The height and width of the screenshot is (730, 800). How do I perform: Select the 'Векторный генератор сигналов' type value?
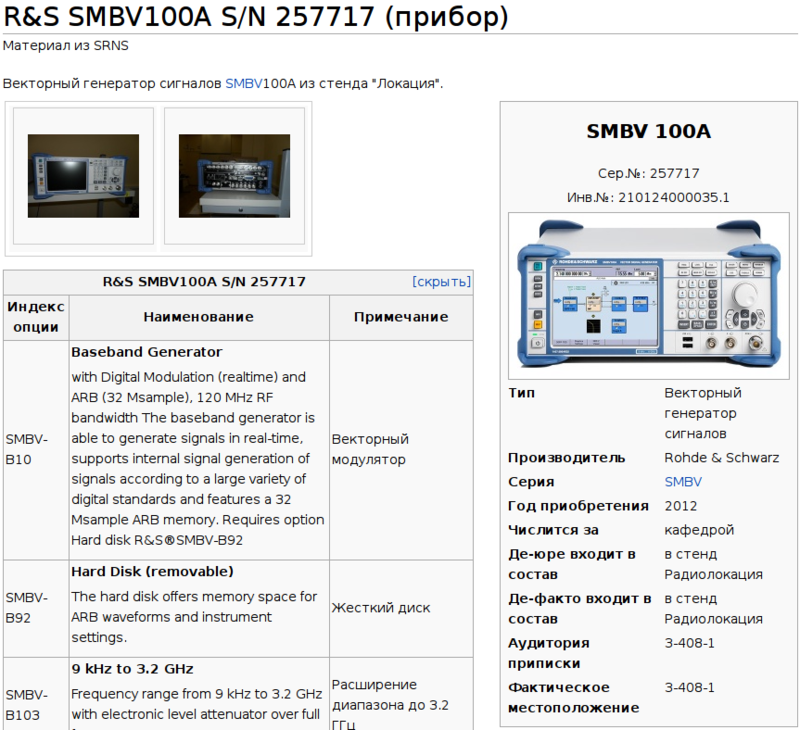[703, 413]
